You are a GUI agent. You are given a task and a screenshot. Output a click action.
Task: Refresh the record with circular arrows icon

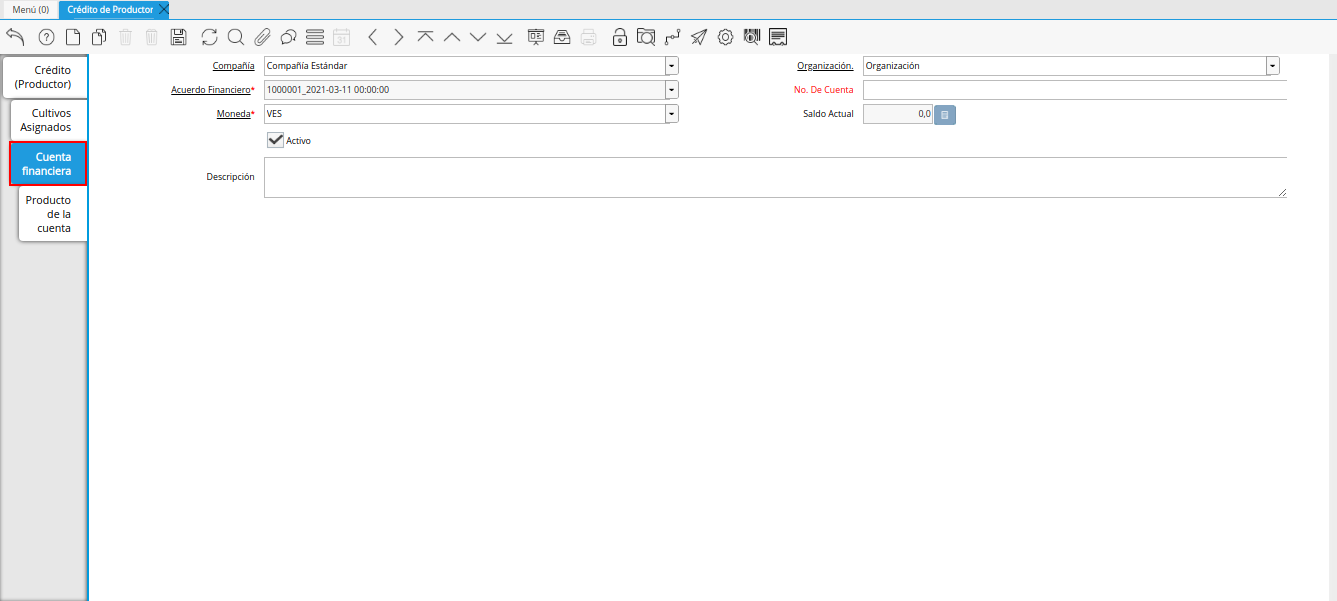(x=209, y=37)
